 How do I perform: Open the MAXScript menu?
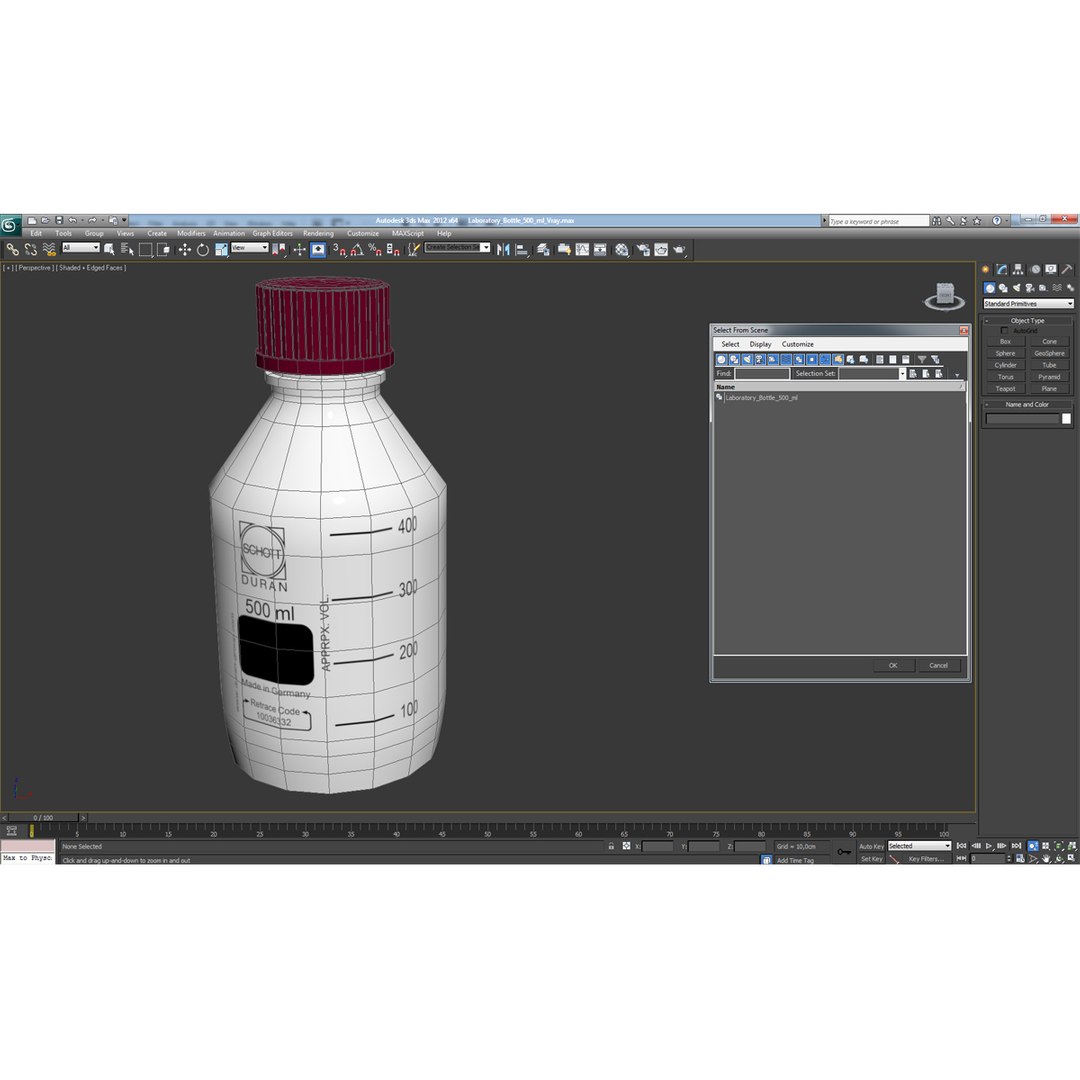tap(408, 233)
